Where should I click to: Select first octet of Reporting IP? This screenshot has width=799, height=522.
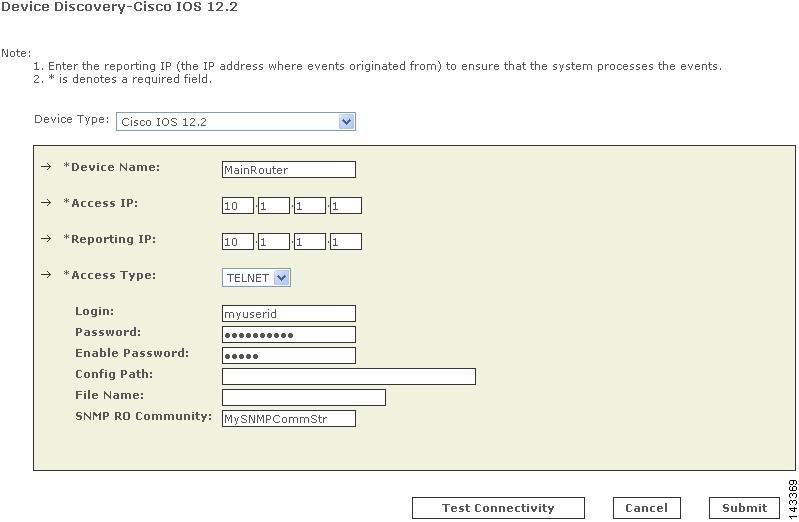(x=237, y=242)
